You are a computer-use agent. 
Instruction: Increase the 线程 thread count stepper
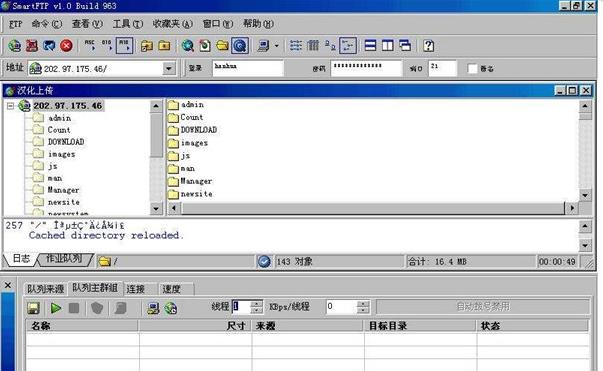[257, 304]
